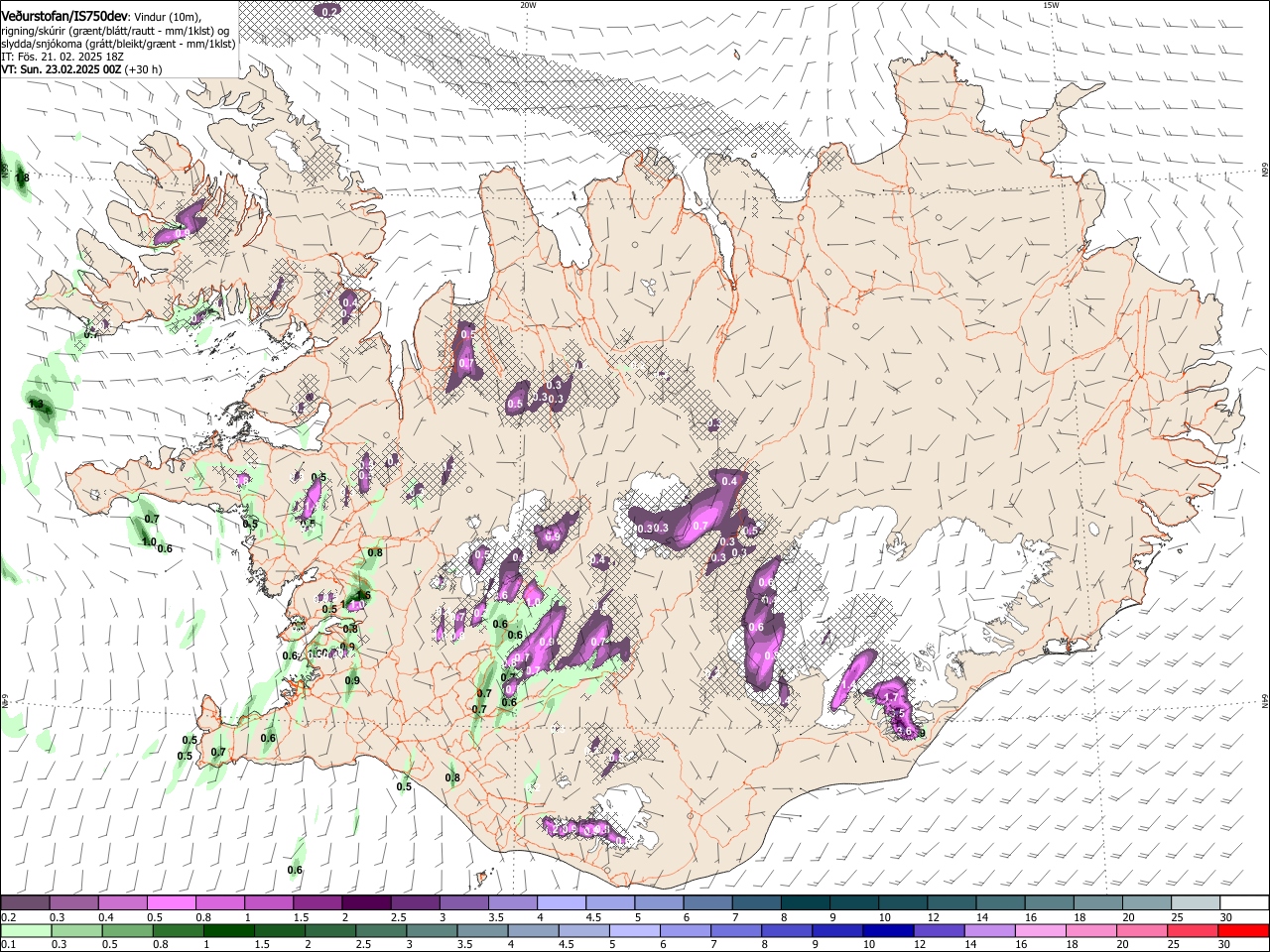Click the 'VT: Sun. 23.02.2025 00Z (+30 h)' line
The height and width of the screenshot is (952, 1270).
click(81, 69)
